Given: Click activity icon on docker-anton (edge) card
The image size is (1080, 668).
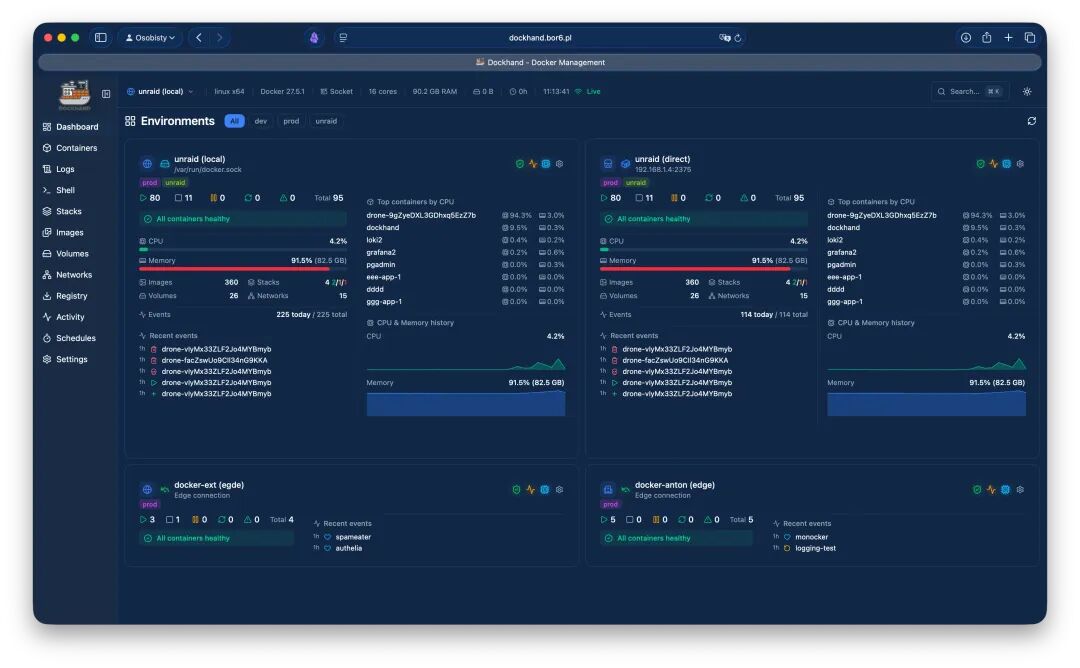Looking at the screenshot, I should (990, 490).
